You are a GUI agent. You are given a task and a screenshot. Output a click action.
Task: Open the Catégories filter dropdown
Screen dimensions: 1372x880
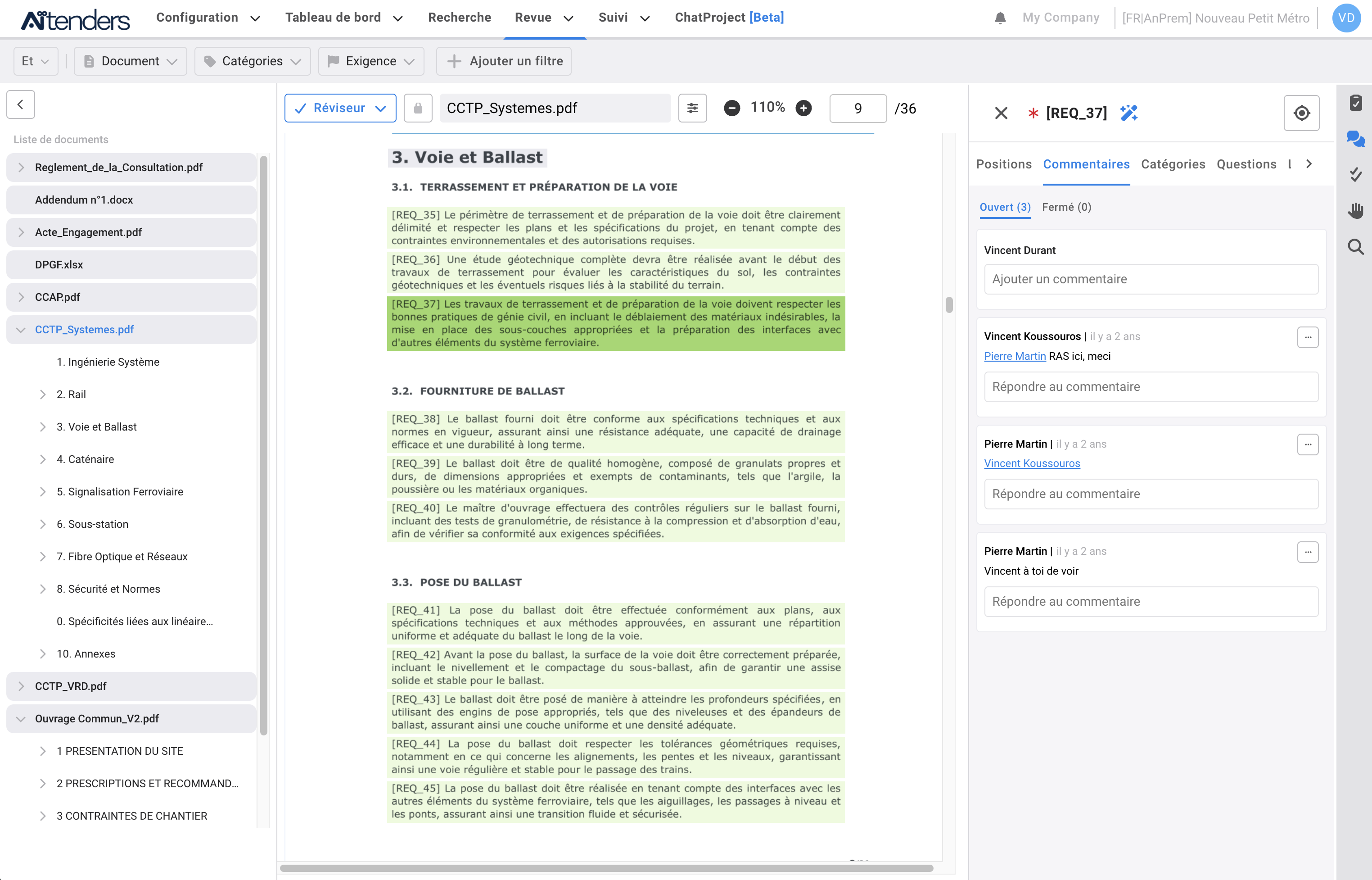(x=253, y=61)
